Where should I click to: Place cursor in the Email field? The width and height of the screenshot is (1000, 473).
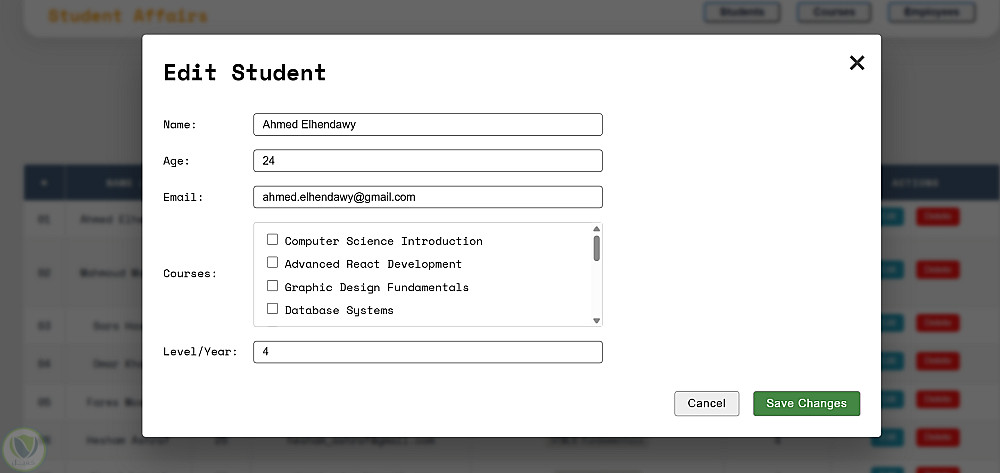point(427,197)
